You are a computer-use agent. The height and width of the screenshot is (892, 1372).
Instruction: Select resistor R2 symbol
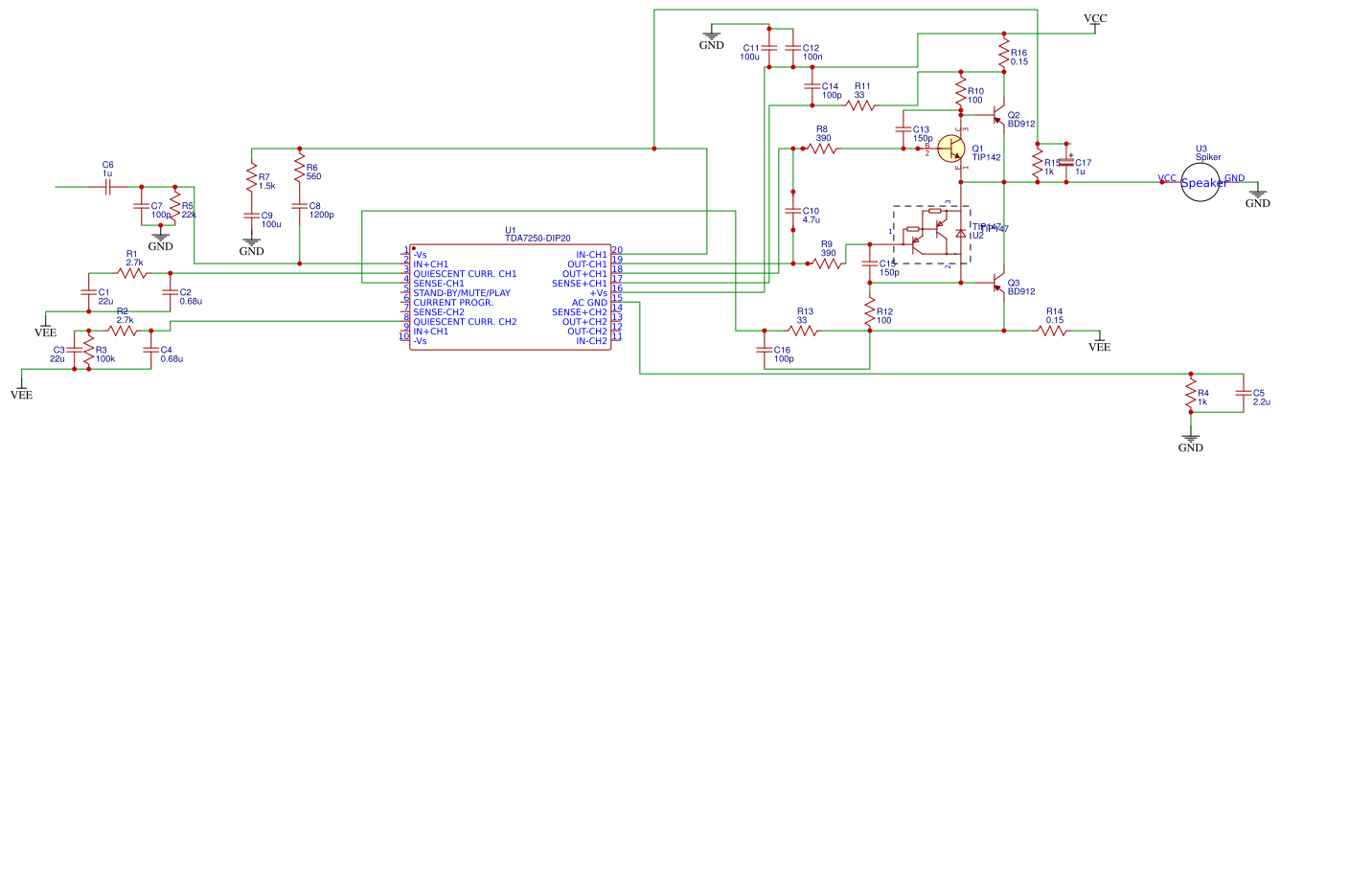123,331
